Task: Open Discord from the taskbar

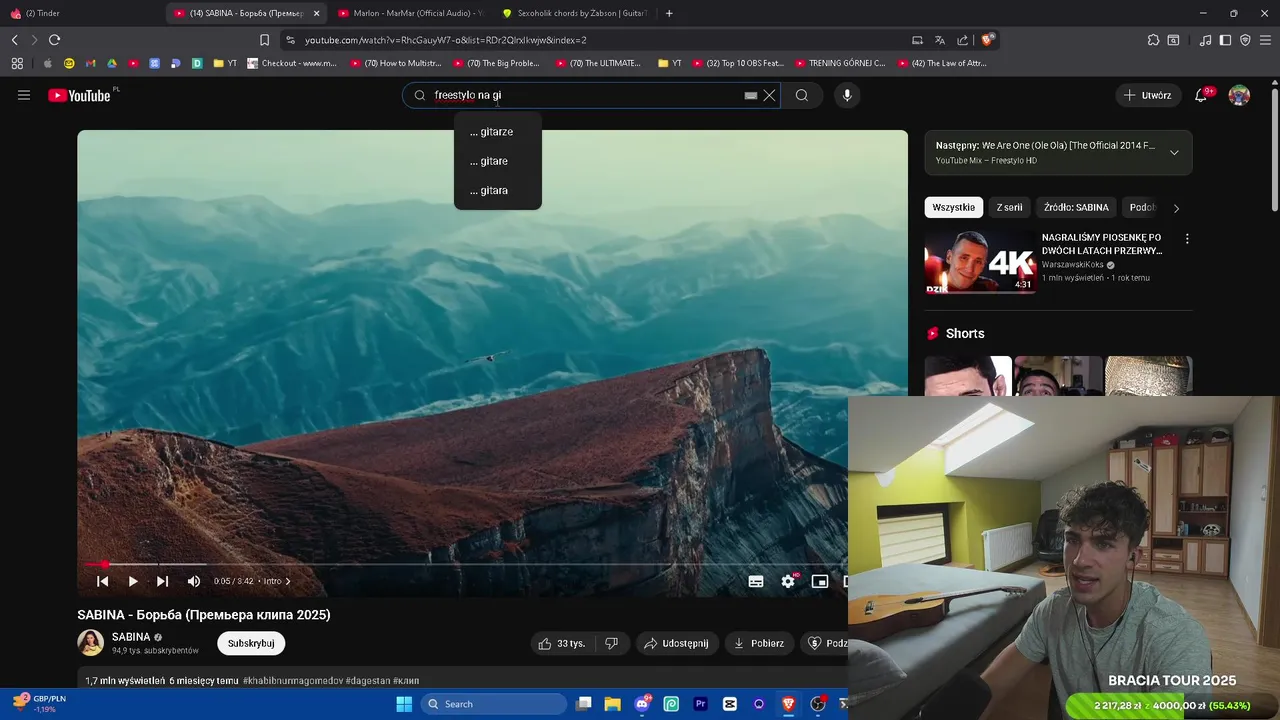Action: (642, 704)
